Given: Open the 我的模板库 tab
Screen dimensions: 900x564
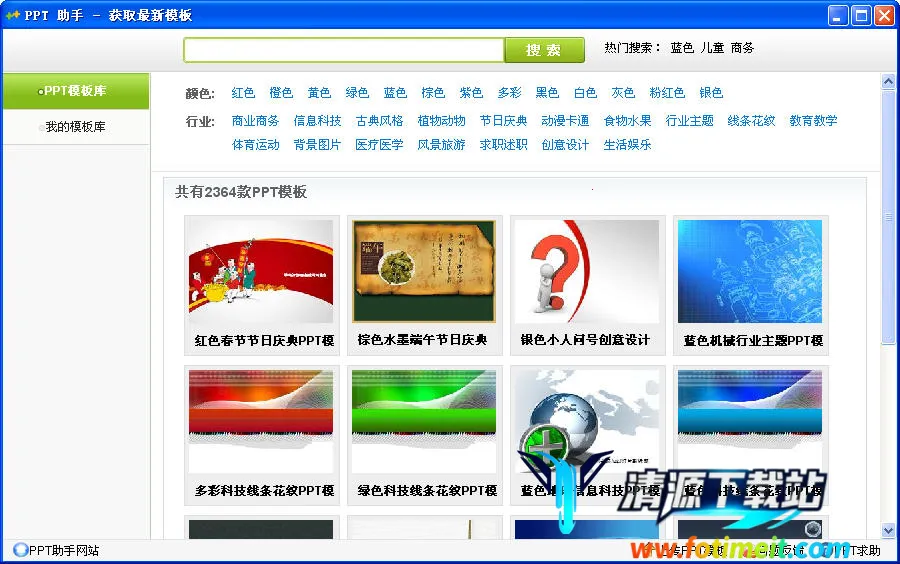Looking at the screenshot, I should pyautogui.click(x=75, y=127).
